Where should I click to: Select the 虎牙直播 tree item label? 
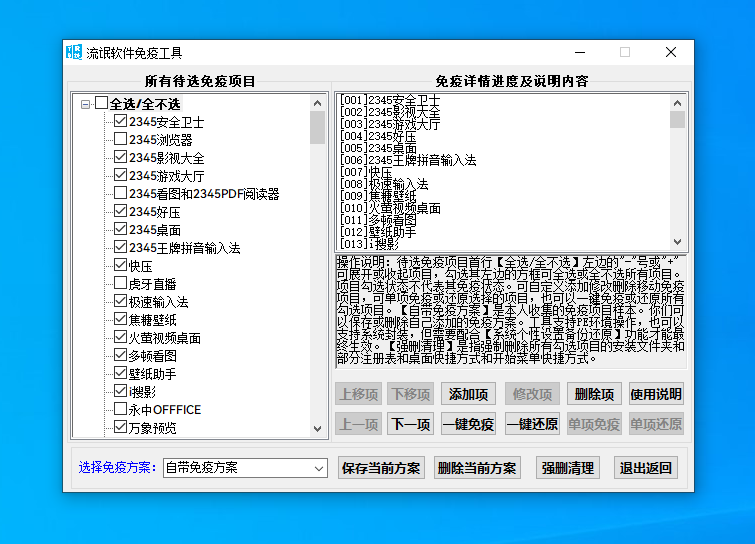(x=153, y=284)
